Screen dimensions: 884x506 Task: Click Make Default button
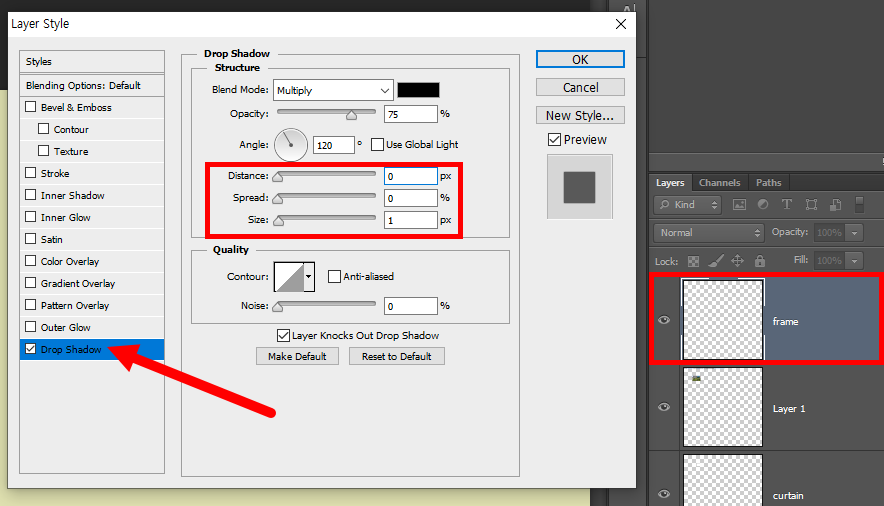(297, 356)
